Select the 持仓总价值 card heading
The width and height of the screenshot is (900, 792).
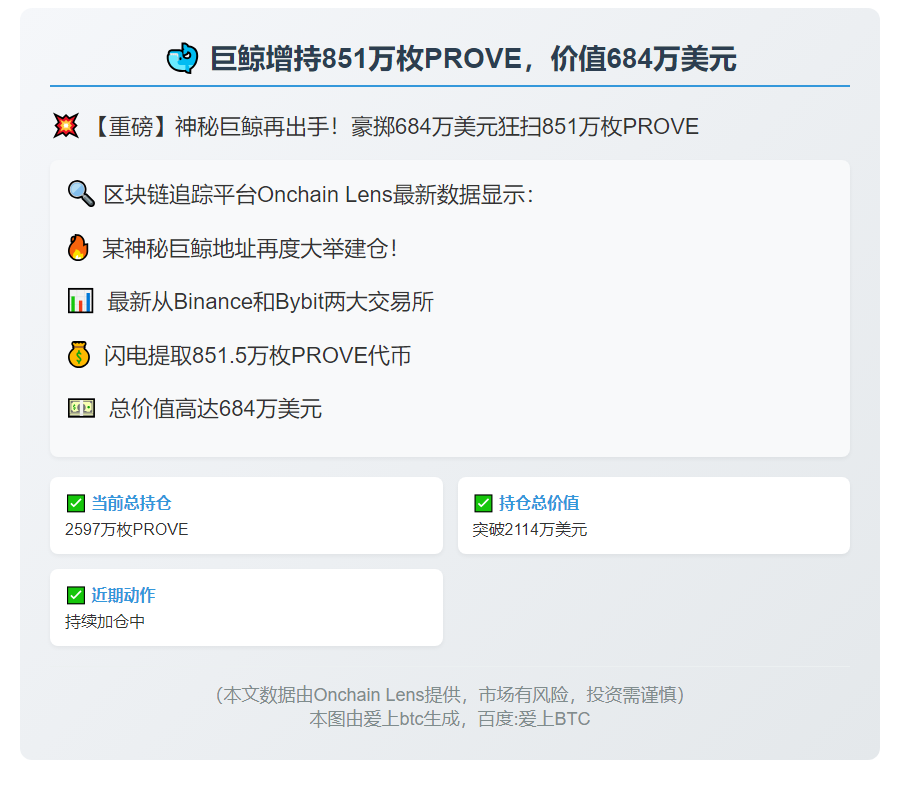tap(539, 503)
